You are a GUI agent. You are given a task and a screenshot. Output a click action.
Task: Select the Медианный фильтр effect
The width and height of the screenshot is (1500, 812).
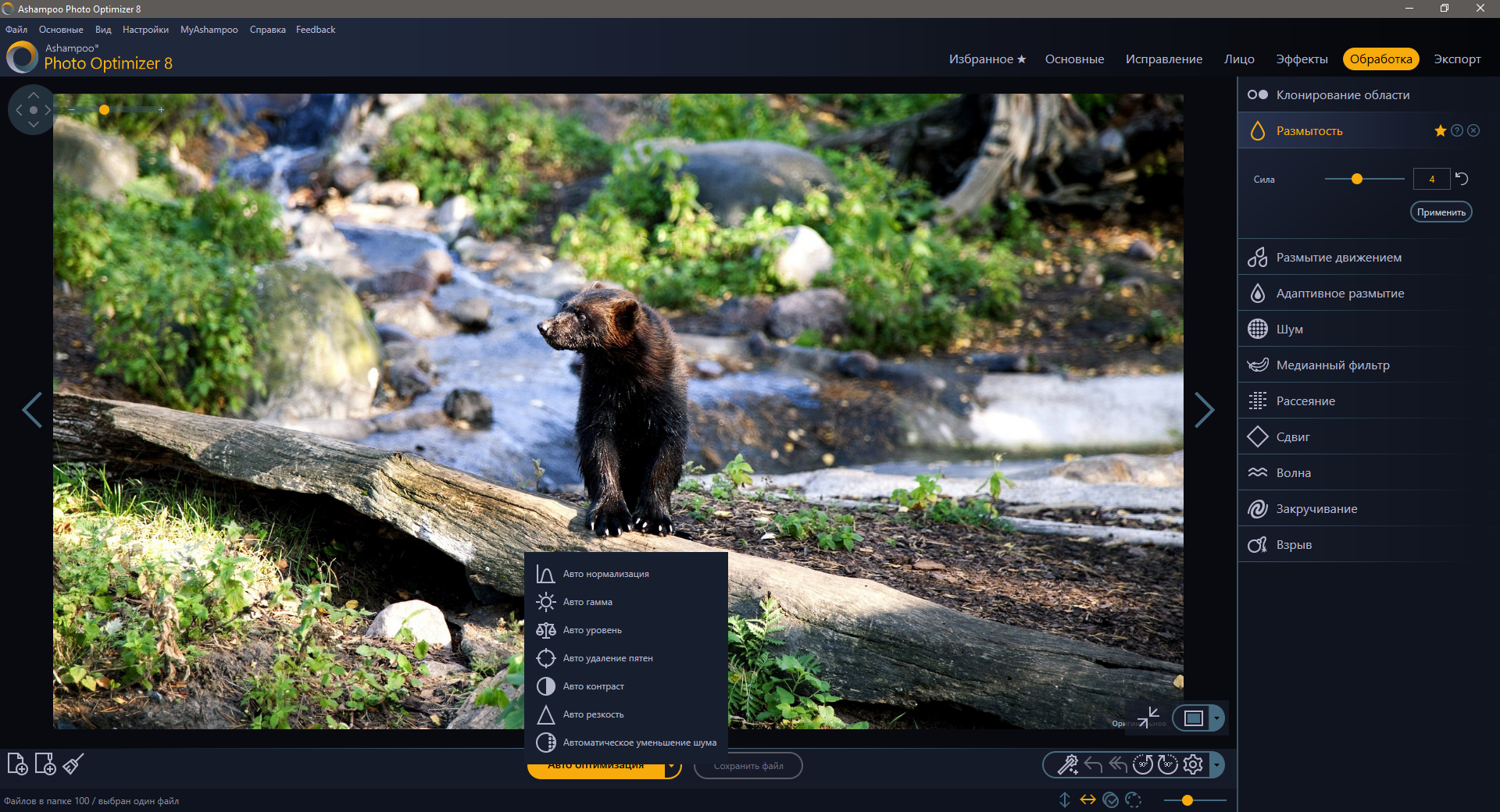1332,365
